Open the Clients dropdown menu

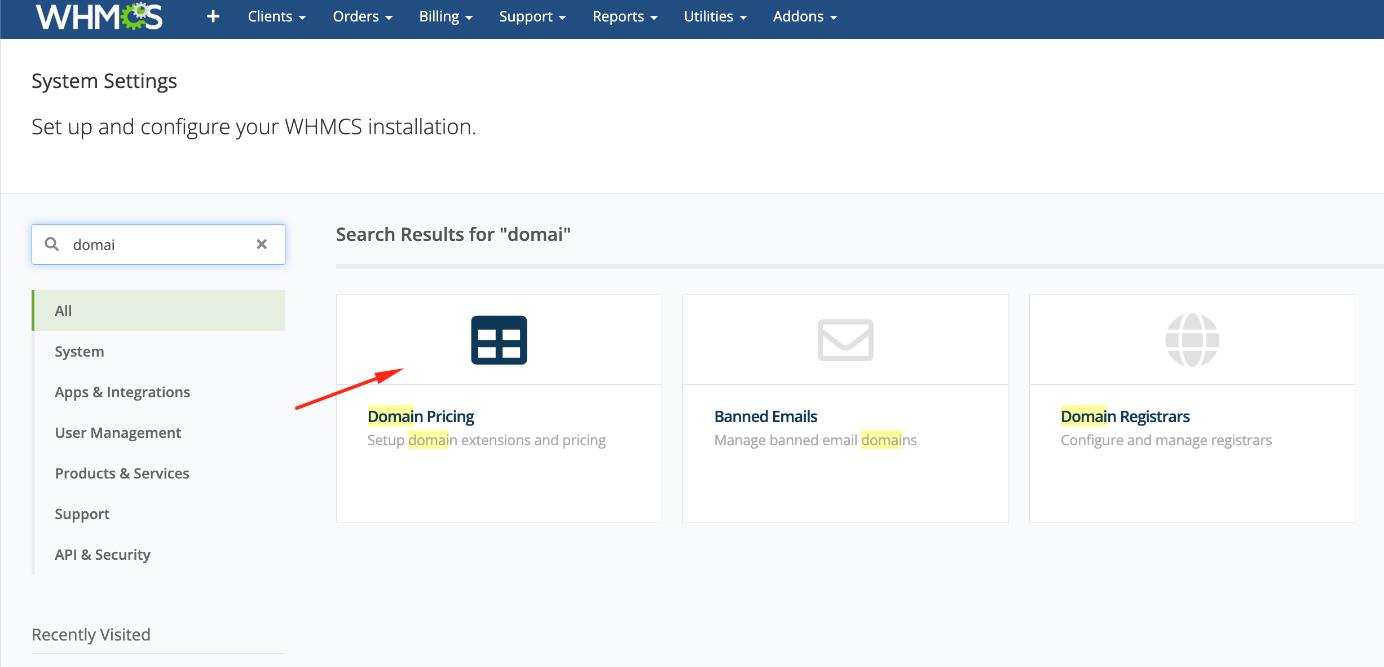pyautogui.click(x=276, y=17)
